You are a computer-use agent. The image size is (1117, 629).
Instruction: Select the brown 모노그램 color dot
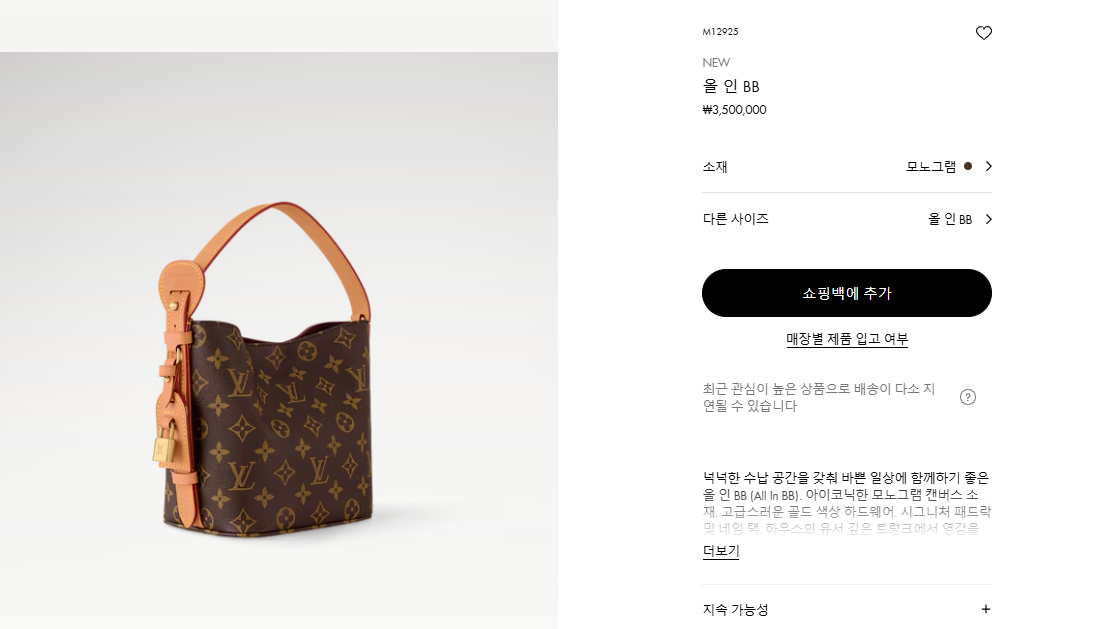tap(967, 166)
